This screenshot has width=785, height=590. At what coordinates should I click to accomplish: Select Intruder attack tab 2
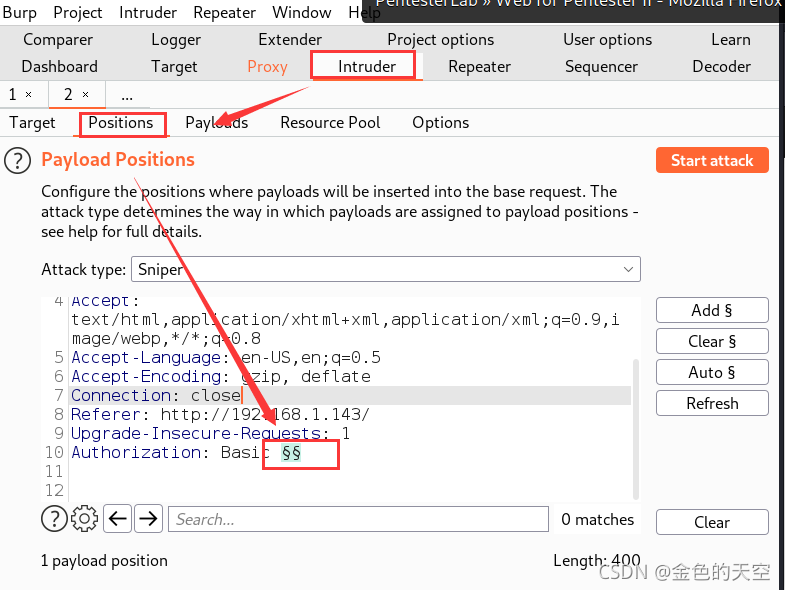(69, 94)
